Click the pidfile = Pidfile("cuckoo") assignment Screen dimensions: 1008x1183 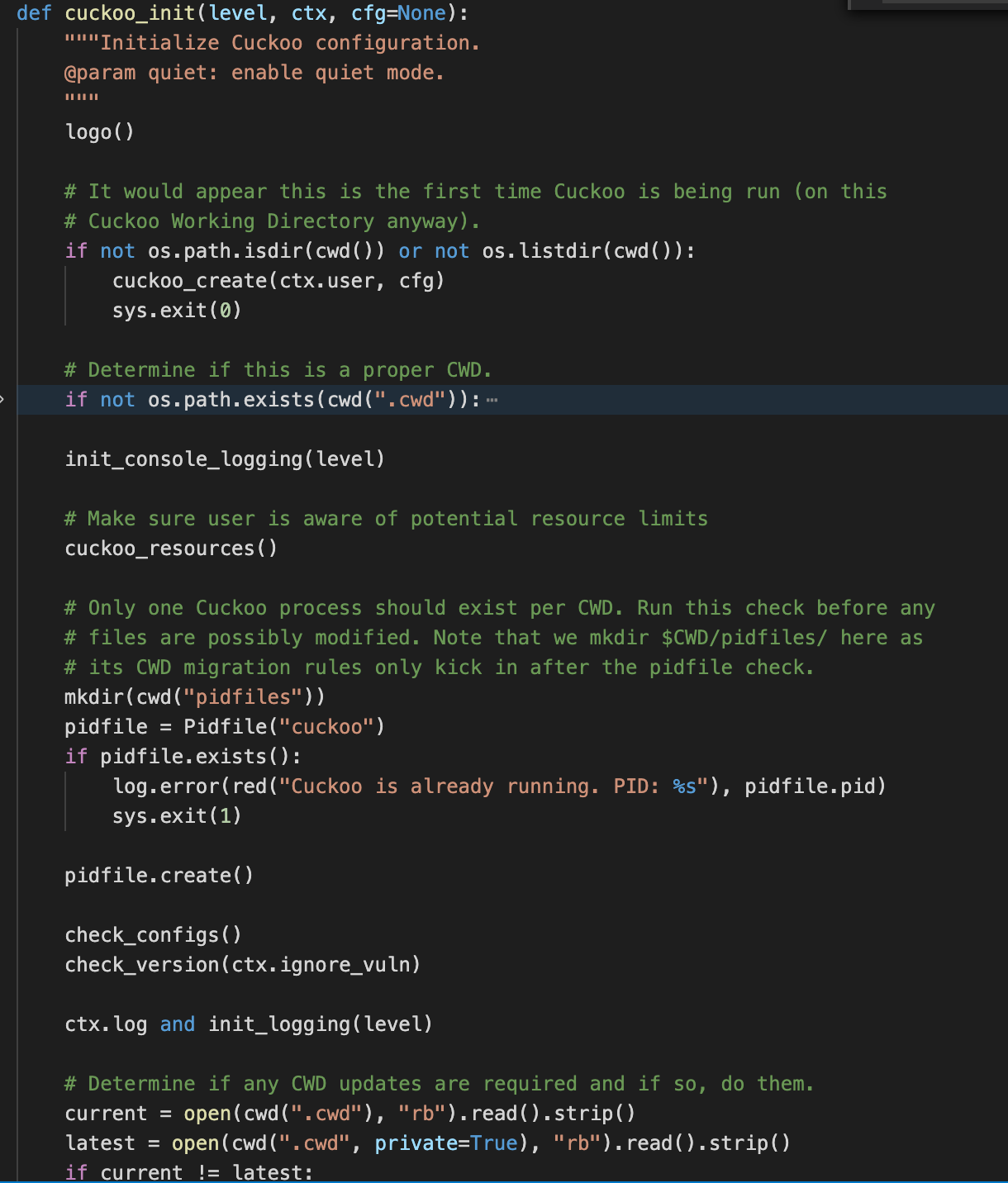point(225,727)
